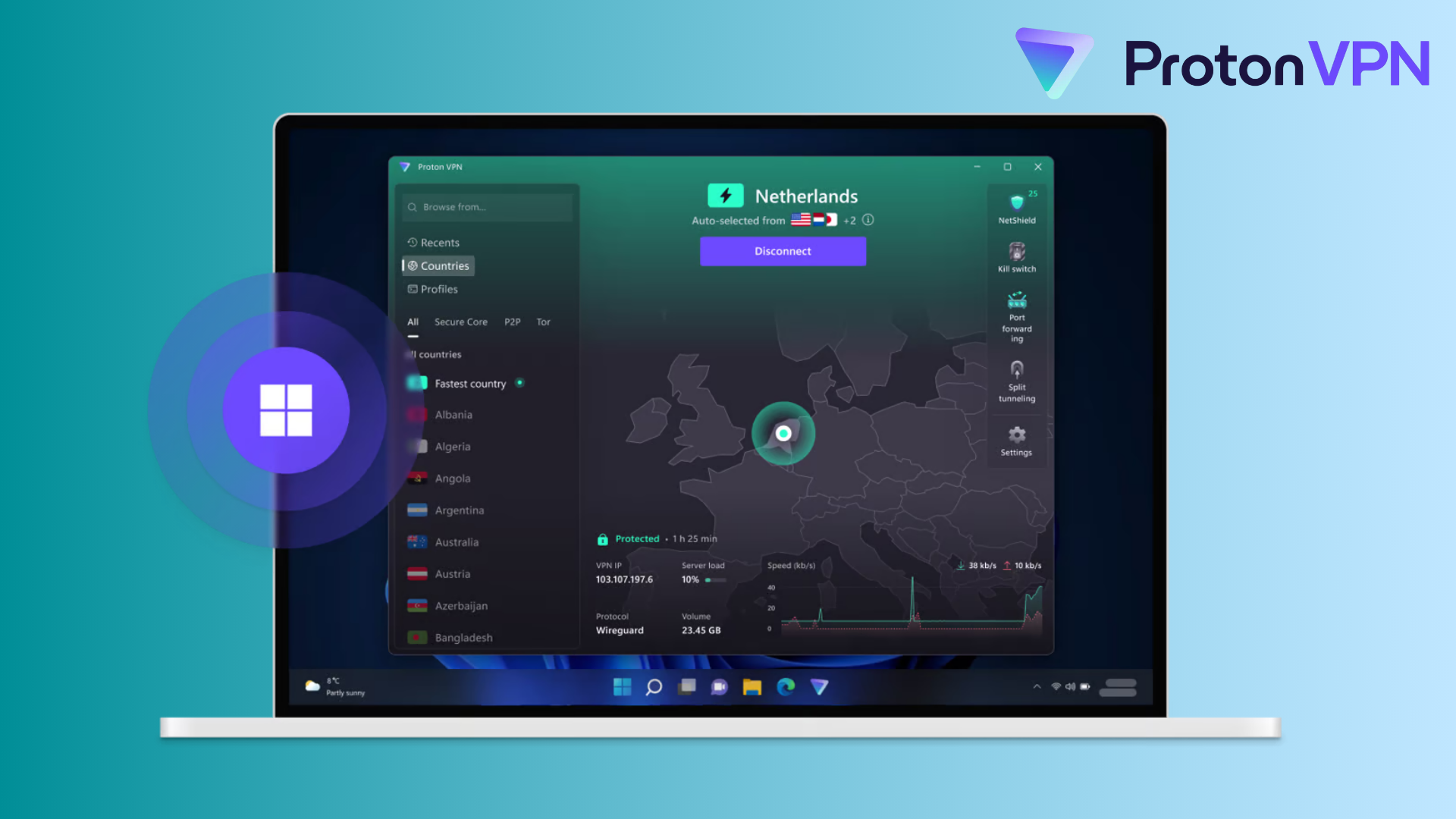Click the Fastest country flag icon
The height and width of the screenshot is (819, 1456).
pyautogui.click(x=417, y=383)
